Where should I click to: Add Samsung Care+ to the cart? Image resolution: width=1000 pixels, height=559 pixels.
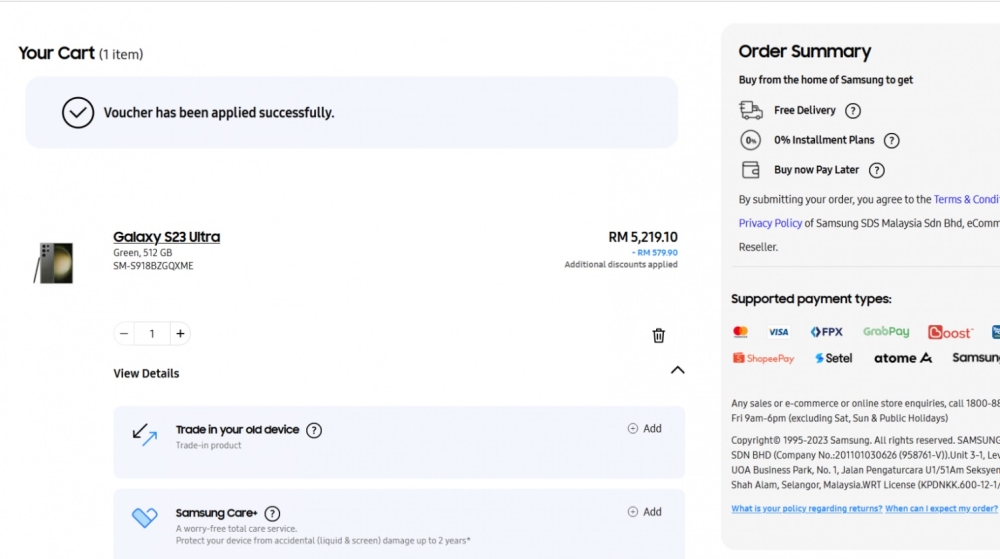(x=645, y=512)
